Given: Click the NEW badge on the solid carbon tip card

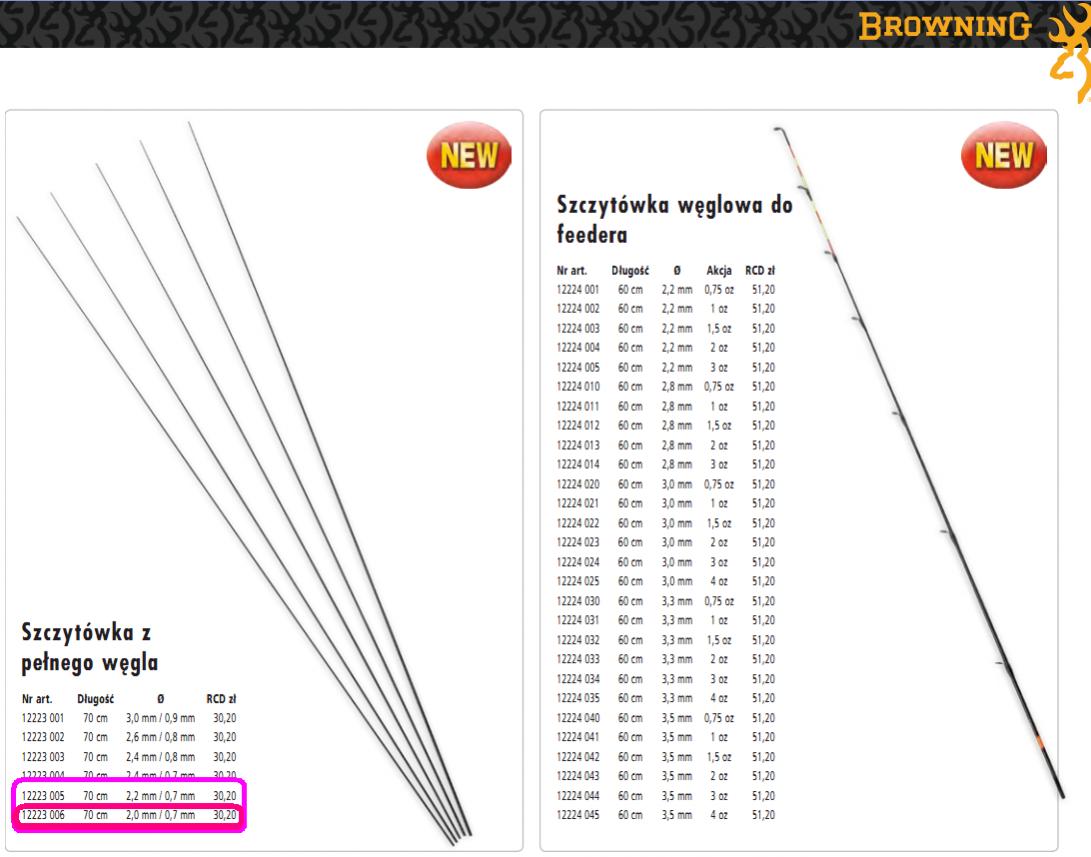Looking at the screenshot, I should [x=468, y=155].
